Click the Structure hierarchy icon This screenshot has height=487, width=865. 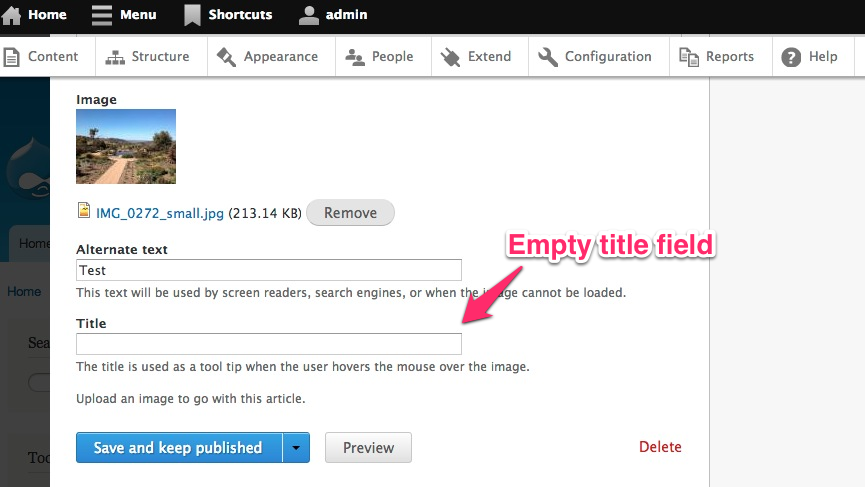click(115, 57)
